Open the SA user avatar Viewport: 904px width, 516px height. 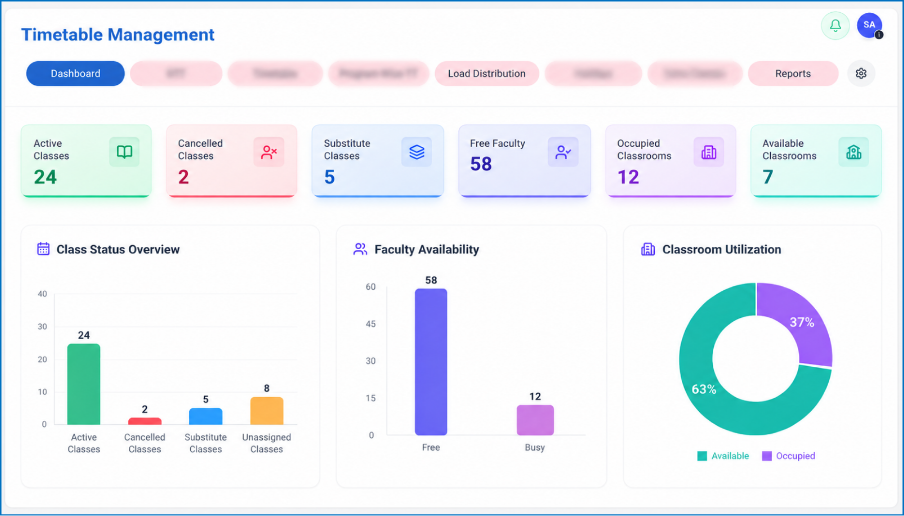[x=869, y=25]
